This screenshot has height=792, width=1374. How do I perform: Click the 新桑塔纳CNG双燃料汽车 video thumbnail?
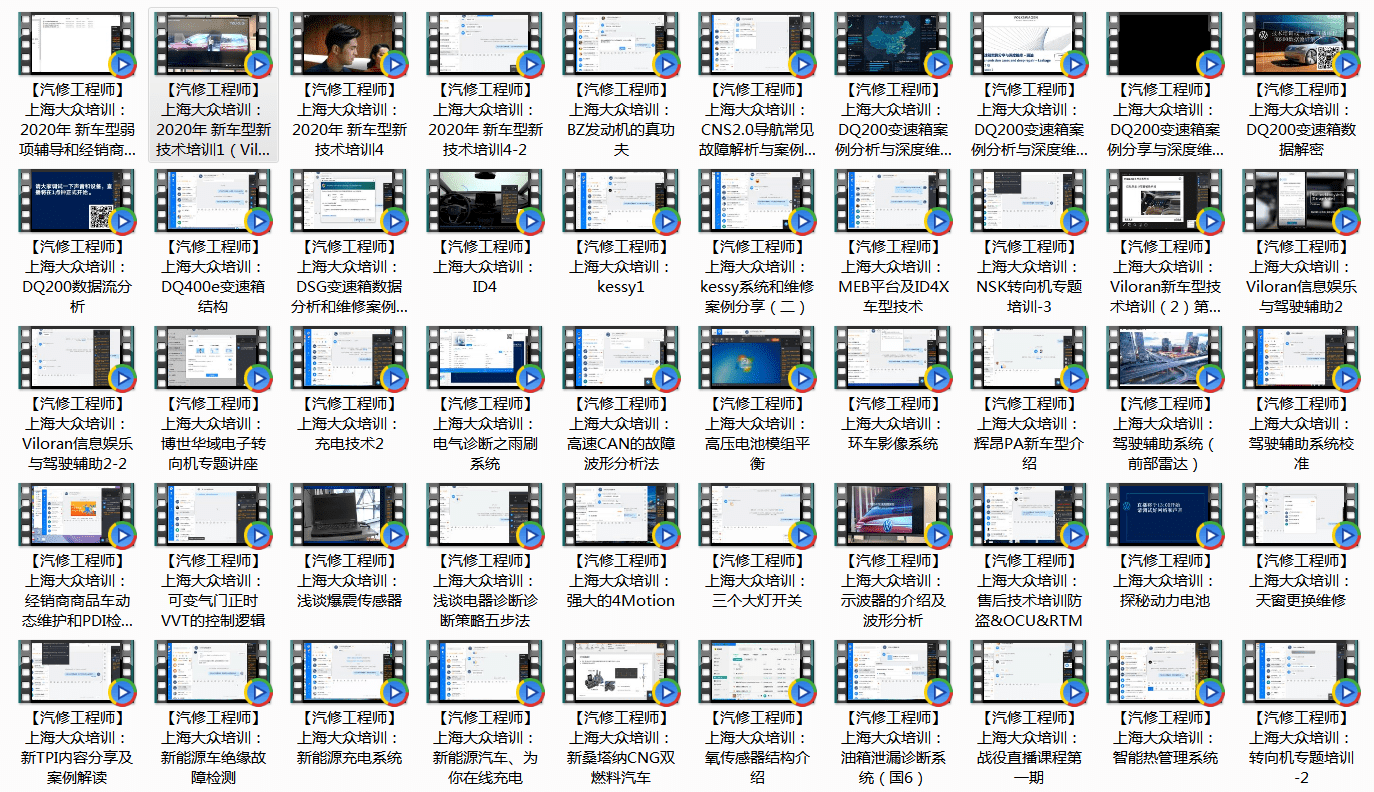coord(620,673)
